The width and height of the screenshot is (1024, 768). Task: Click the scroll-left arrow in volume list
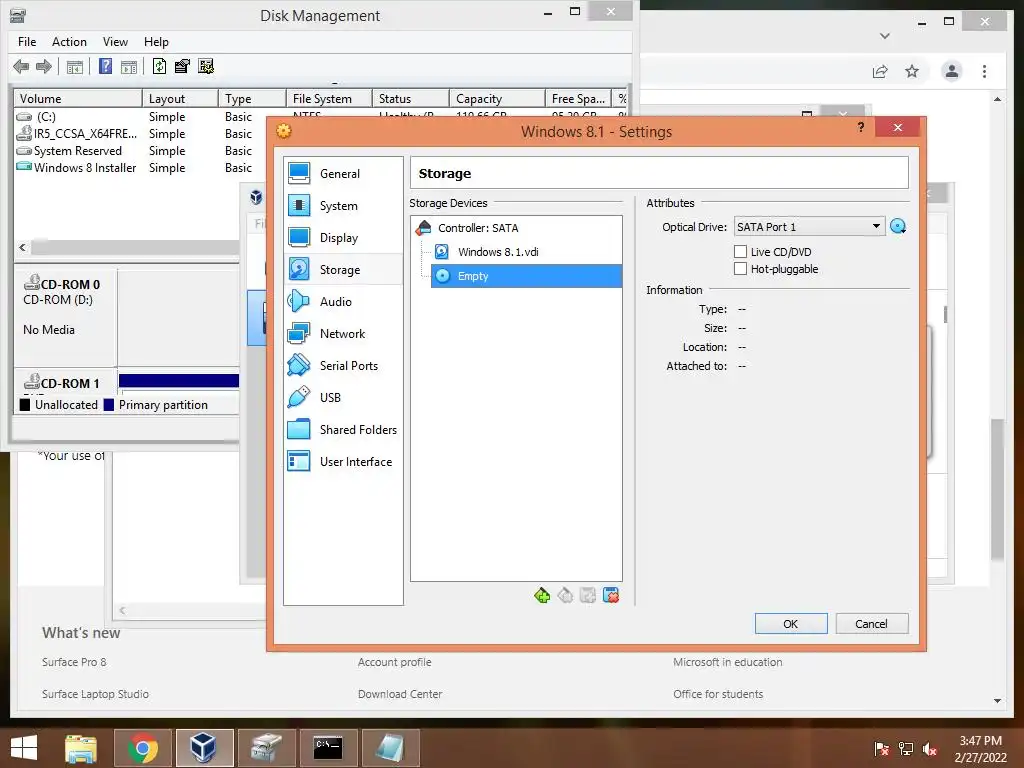(x=22, y=248)
